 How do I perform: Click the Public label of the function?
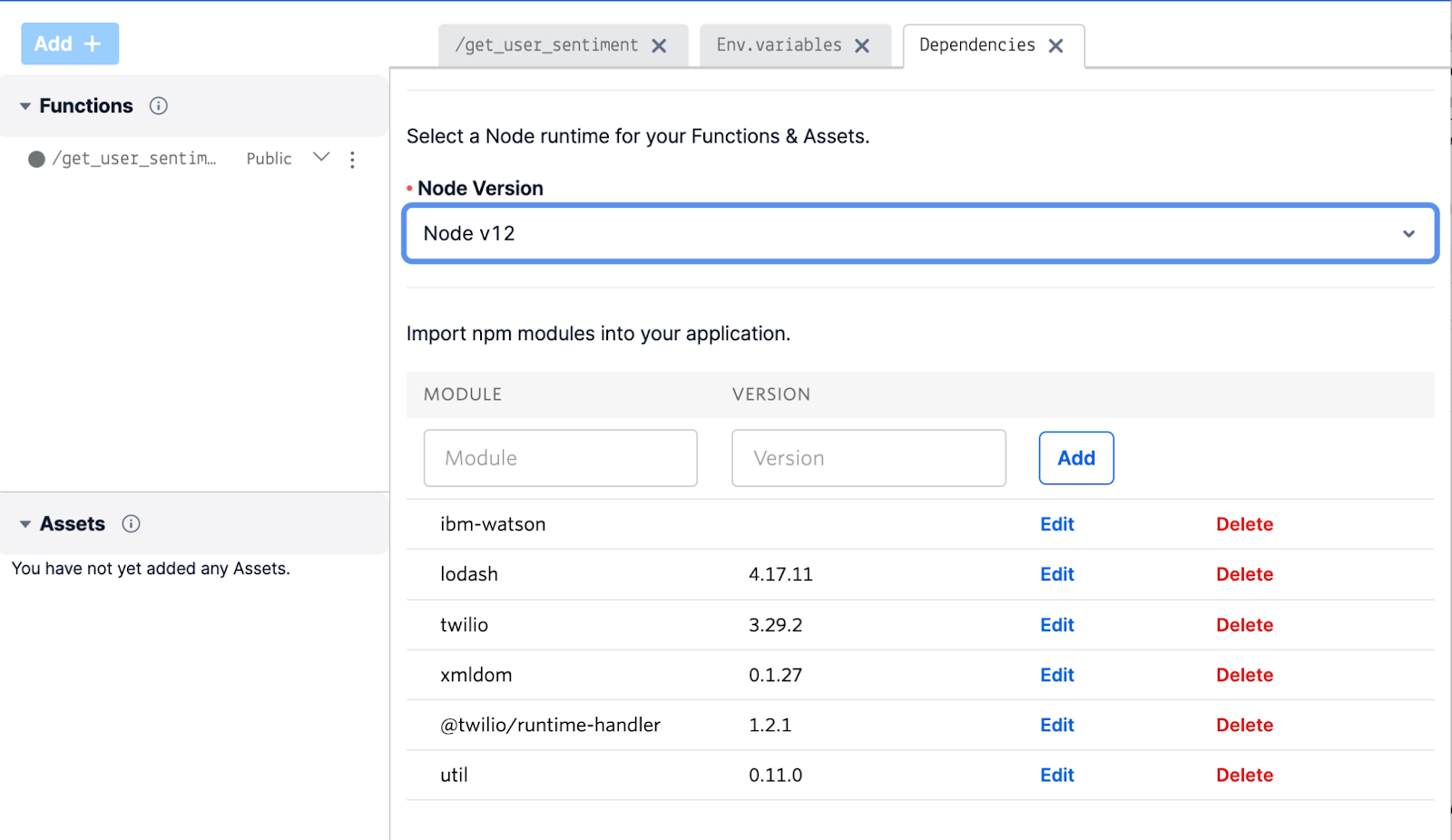point(269,159)
